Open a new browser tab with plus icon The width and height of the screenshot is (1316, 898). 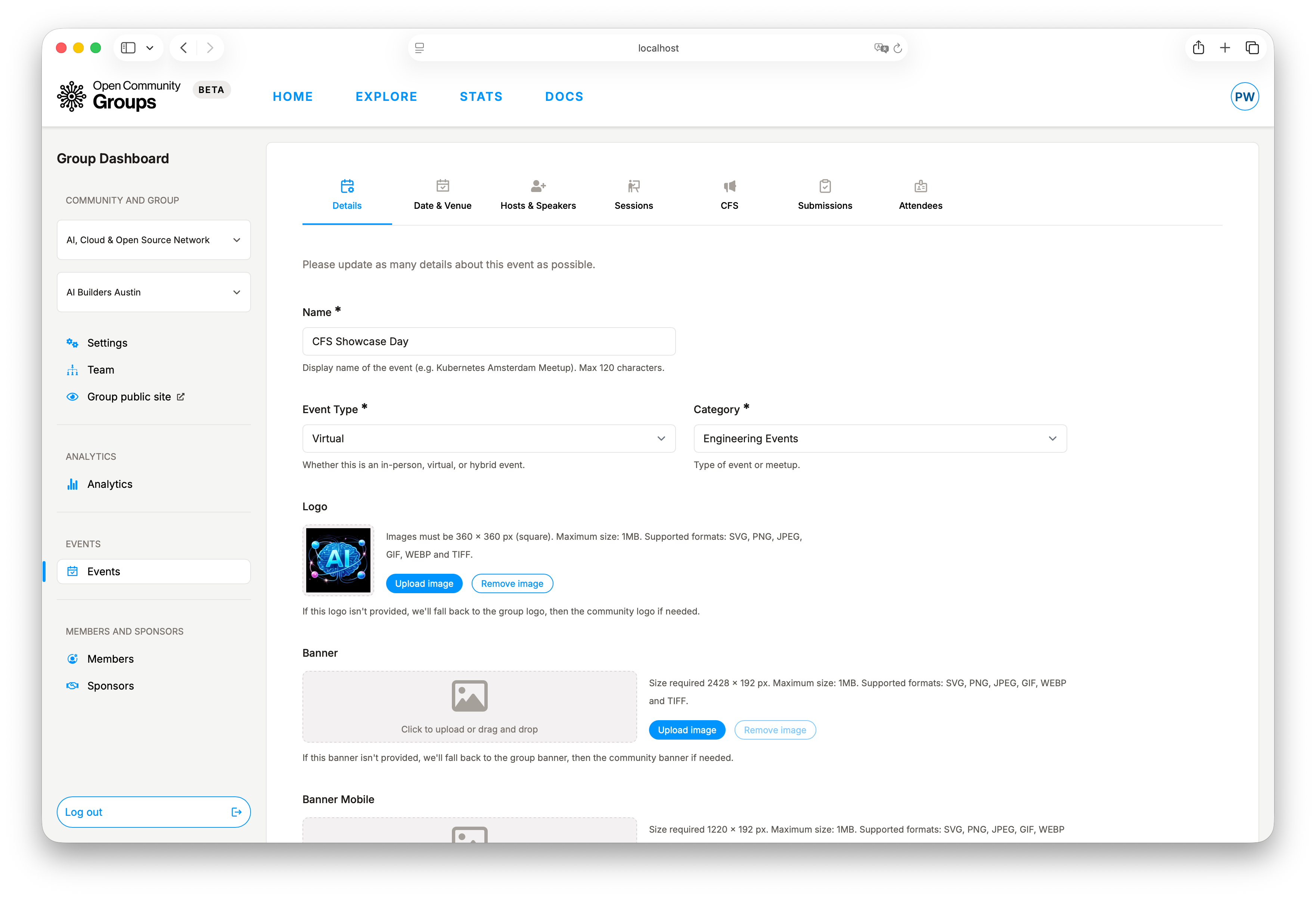pos(1225,47)
